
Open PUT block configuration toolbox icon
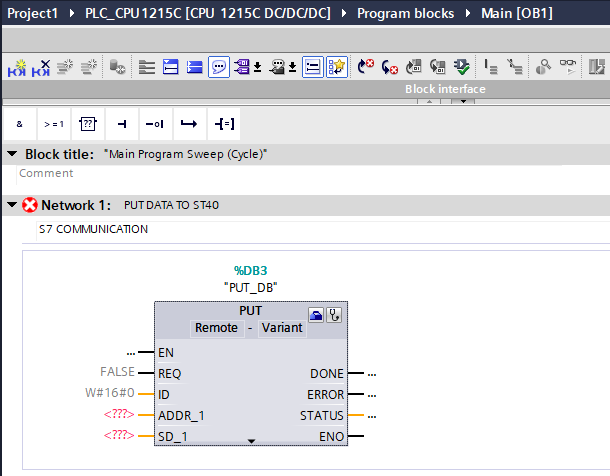pyautogui.click(x=316, y=314)
